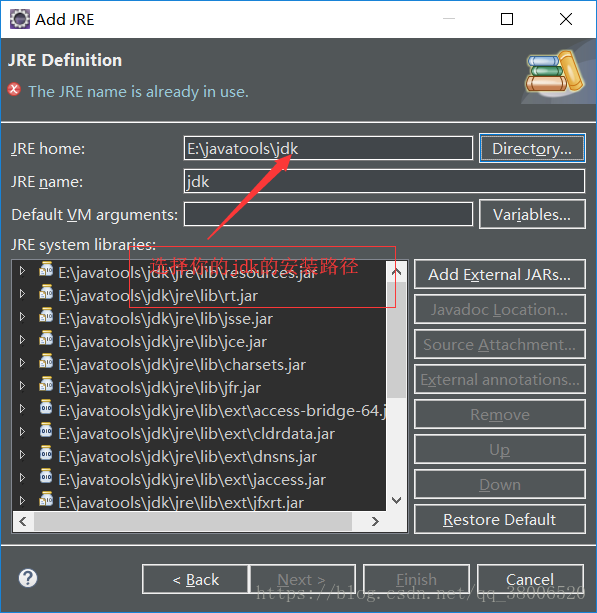The width and height of the screenshot is (597, 613).
Task: Click the horizontal scroll left arrow
Action: point(23,521)
